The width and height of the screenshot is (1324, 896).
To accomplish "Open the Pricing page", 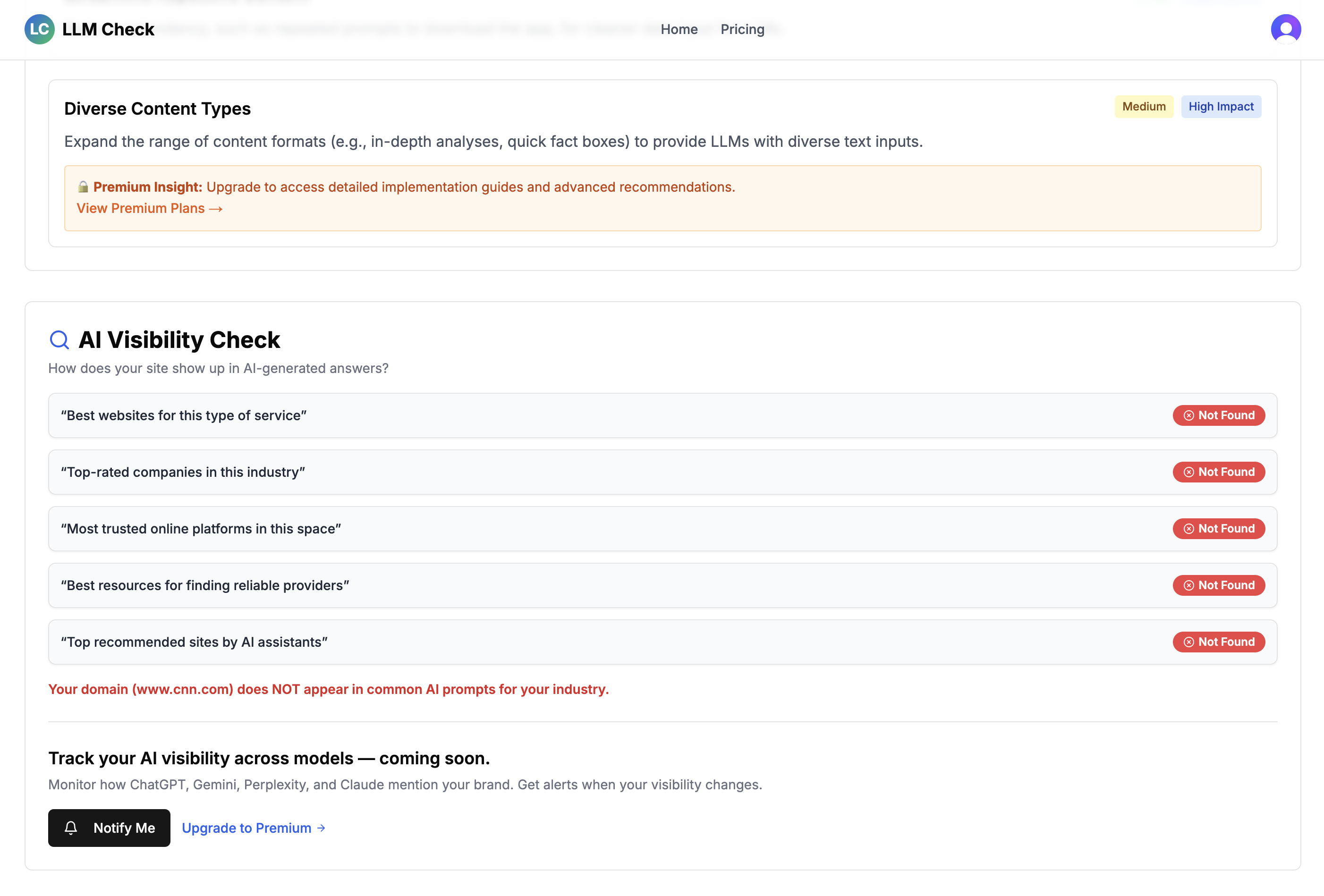I will [742, 29].
